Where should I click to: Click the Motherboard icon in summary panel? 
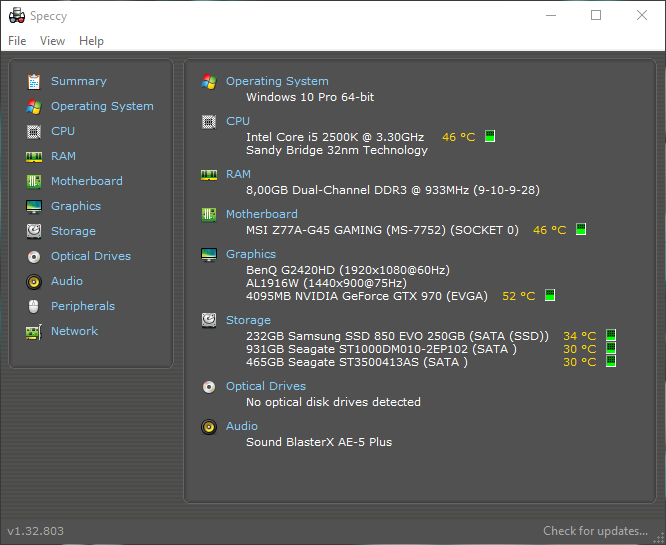209,215
